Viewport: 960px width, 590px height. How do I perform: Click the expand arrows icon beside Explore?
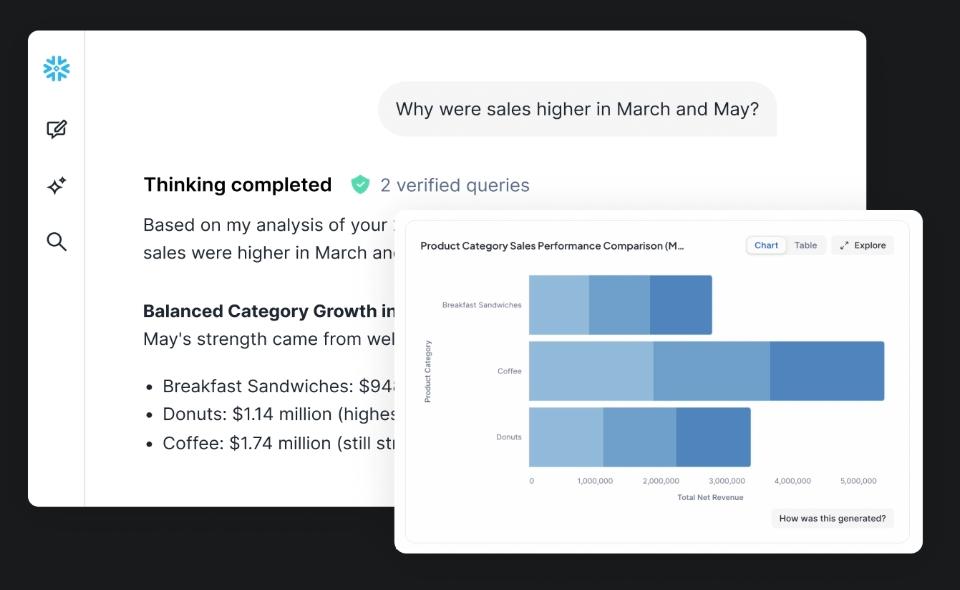tap(844, 245)
